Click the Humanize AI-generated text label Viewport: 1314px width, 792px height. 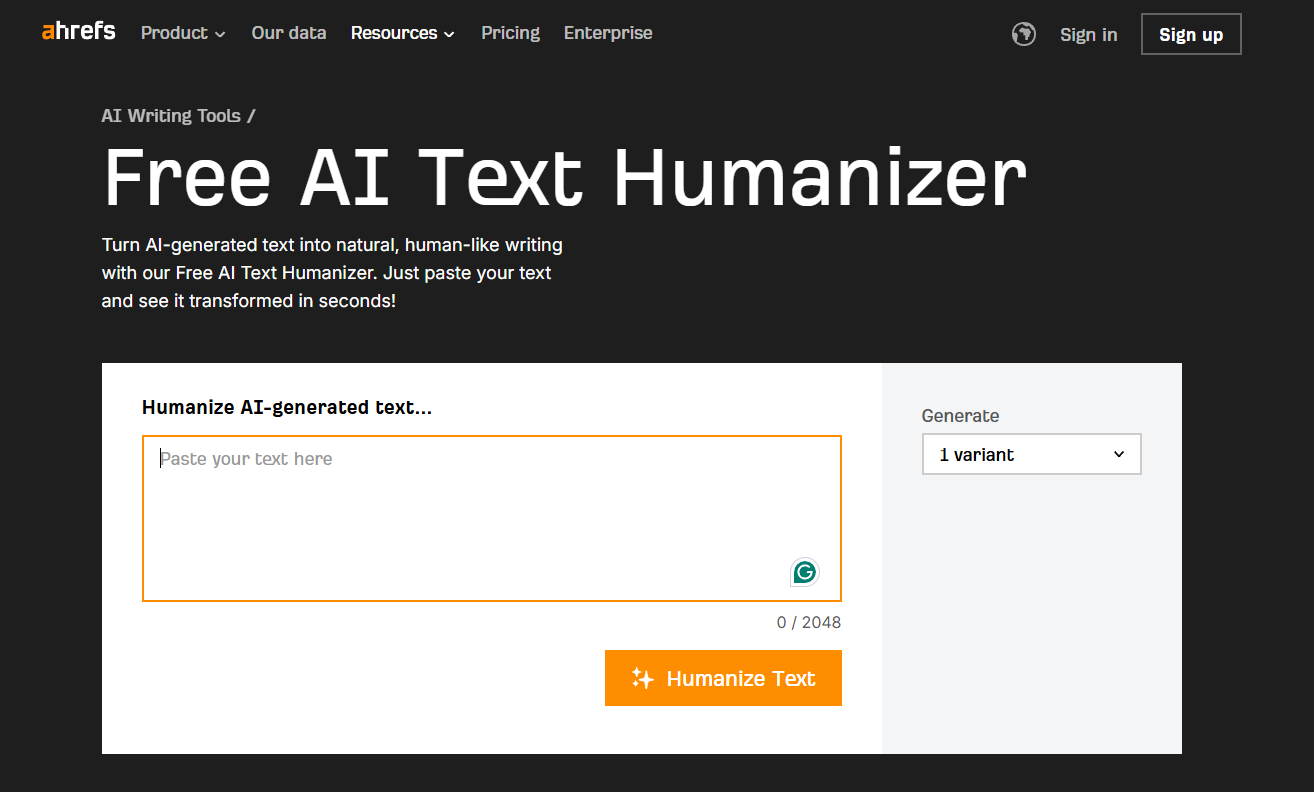tap(287, 407)
